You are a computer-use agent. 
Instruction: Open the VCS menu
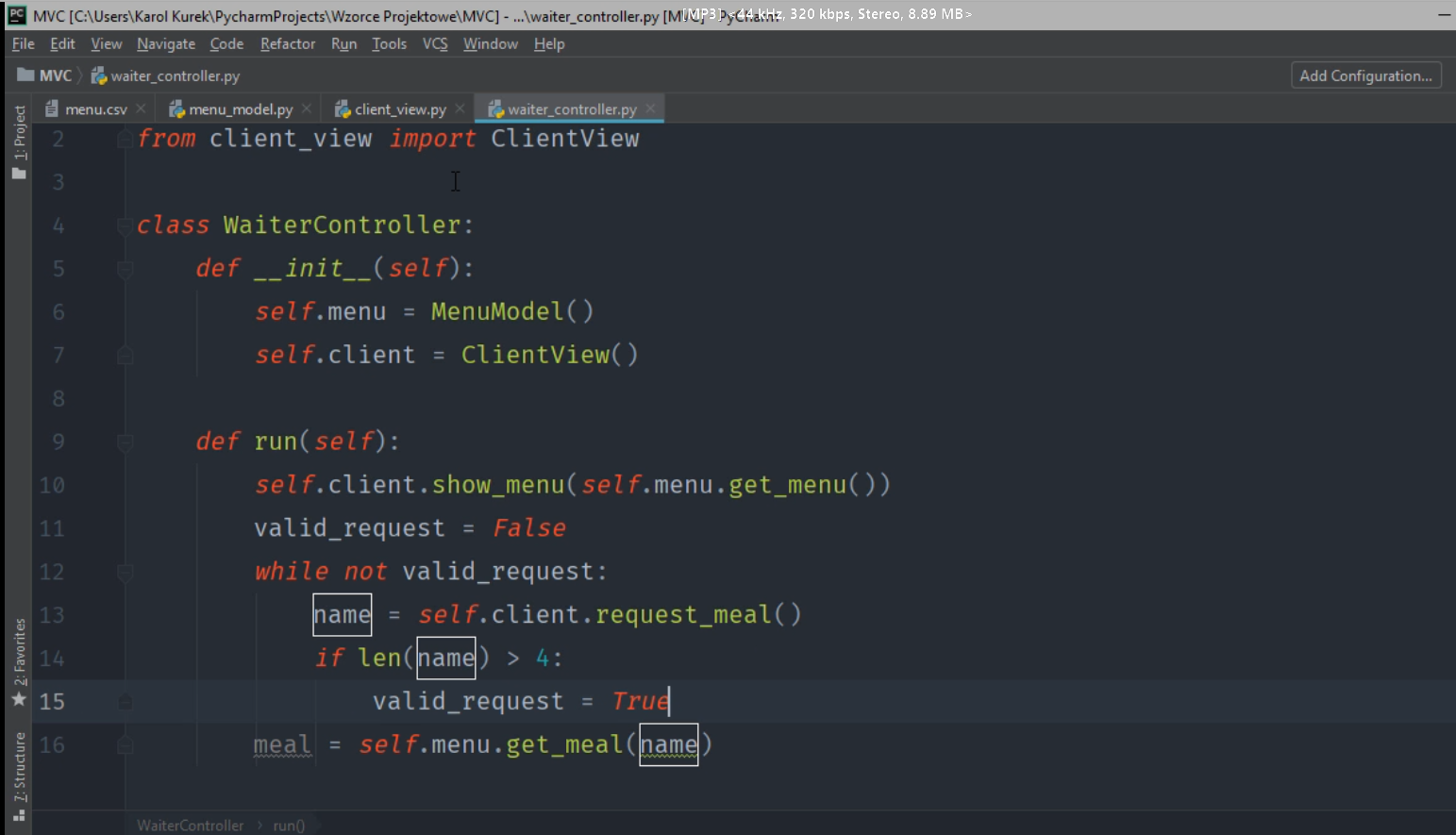[434, 44]
